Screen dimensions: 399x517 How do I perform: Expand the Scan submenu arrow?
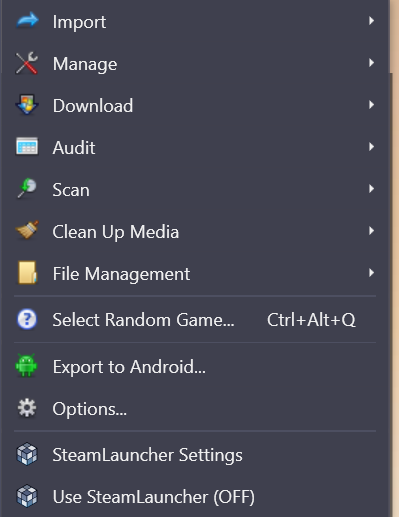coord(371,189)
